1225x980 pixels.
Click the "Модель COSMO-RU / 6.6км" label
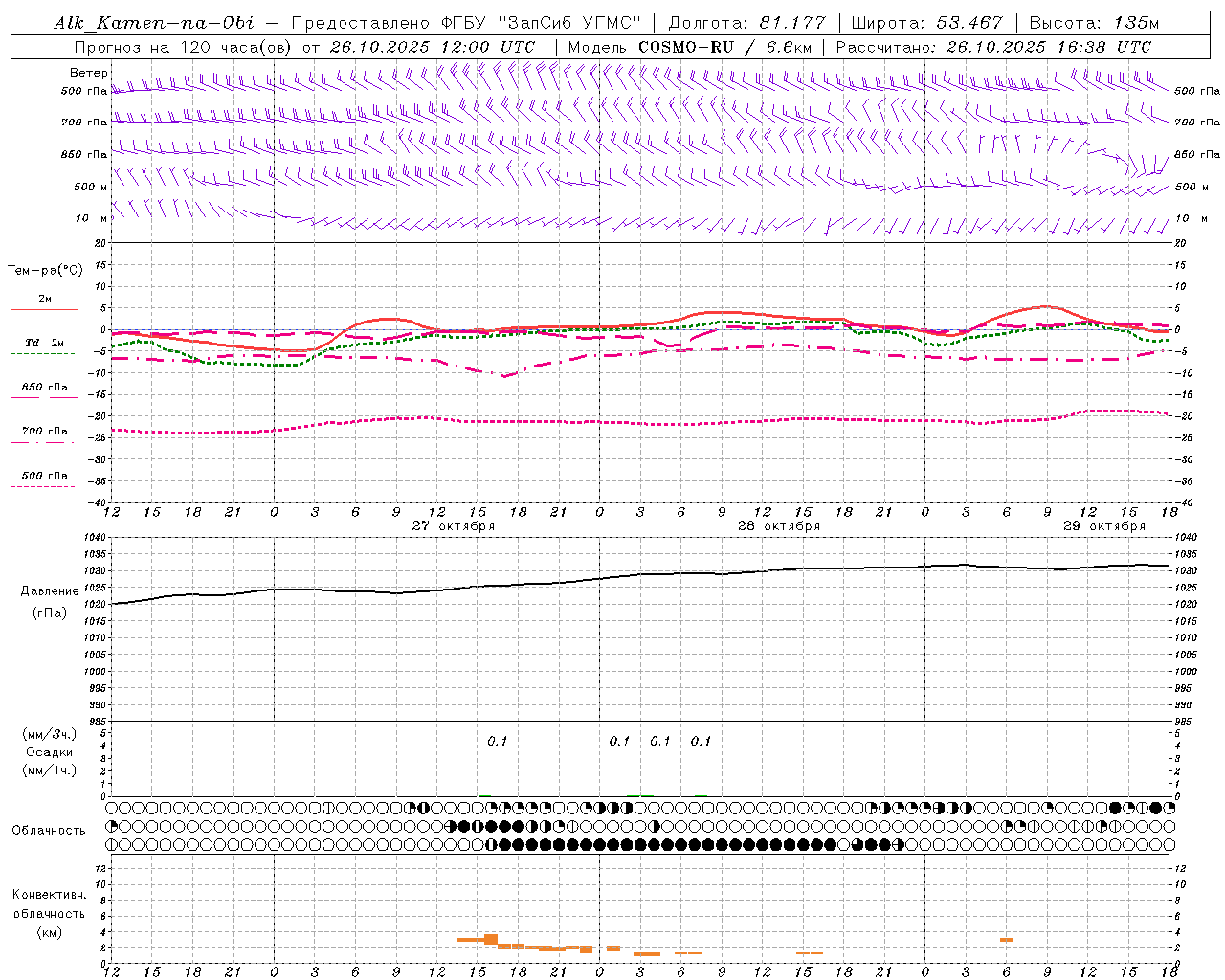689,47
